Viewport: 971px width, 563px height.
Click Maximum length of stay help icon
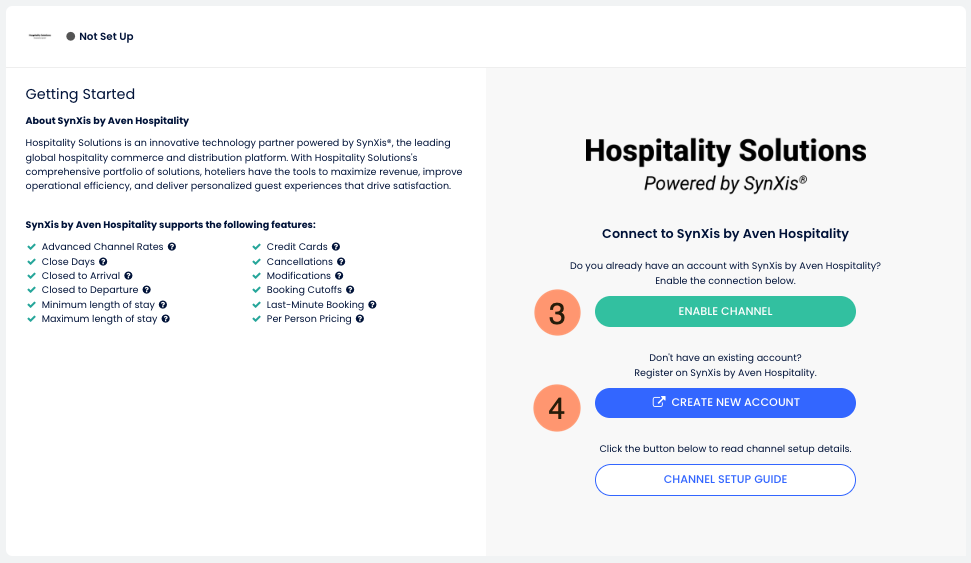click(166, 319)
